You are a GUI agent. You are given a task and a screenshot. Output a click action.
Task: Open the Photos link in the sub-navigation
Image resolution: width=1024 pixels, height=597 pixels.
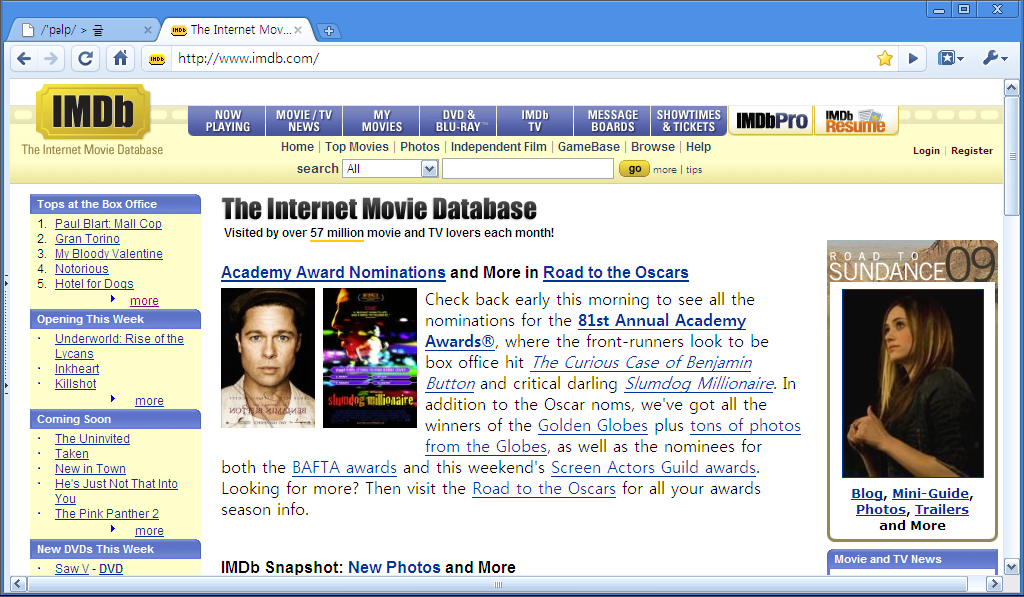(x=420, y=147)
